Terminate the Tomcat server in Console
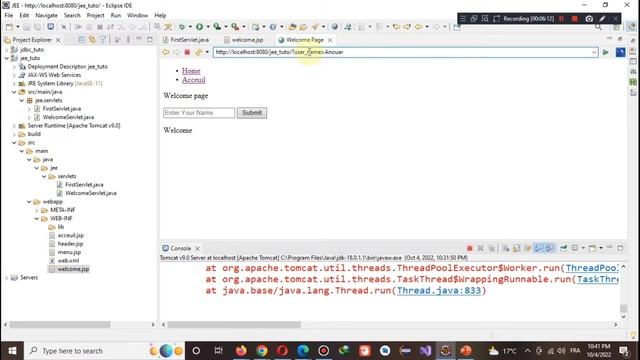 point(470,248)
